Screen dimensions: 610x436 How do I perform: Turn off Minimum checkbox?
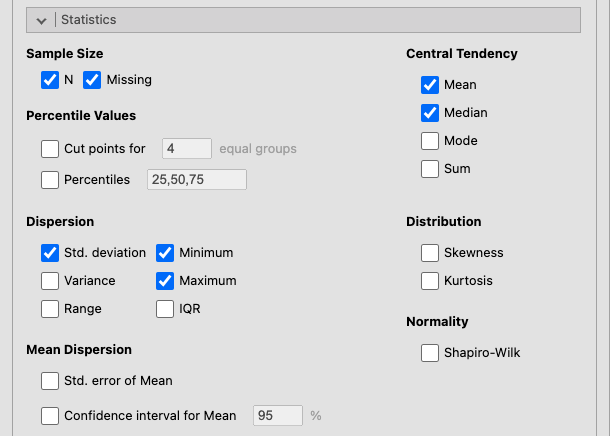click(x=165, y=253)
